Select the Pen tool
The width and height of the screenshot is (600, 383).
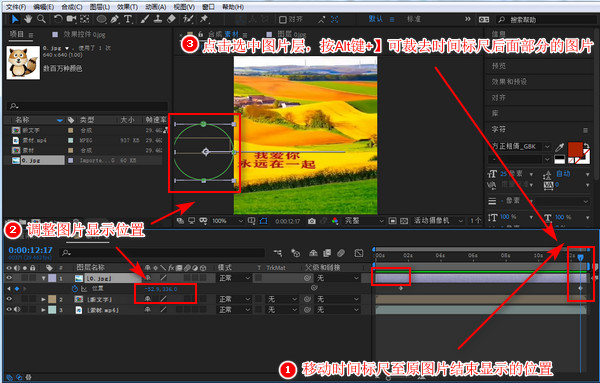[x=114, y=19]
